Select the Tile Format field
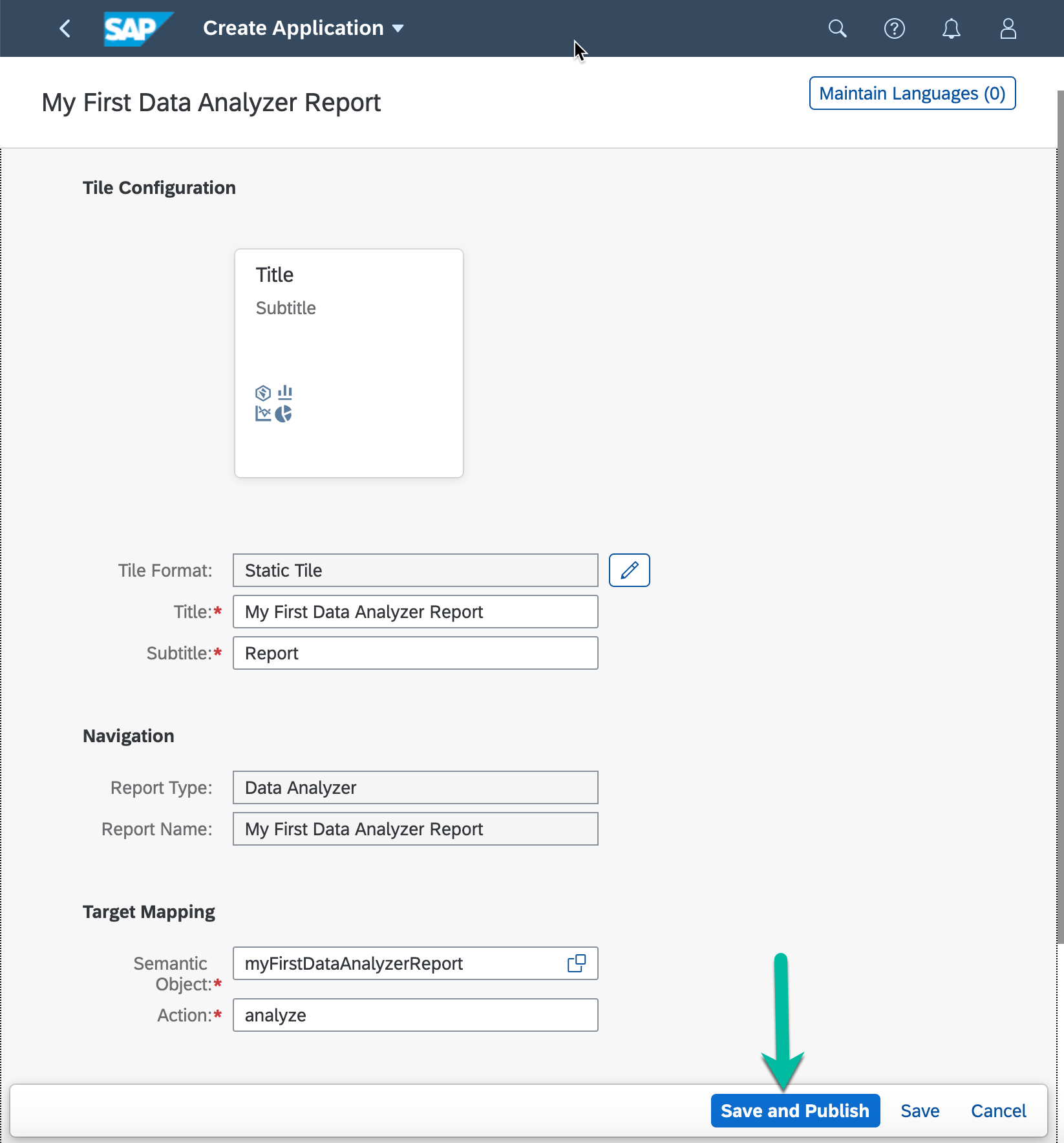Image resolution: width=1064 pixels, height=1143 pixels. 415,570
